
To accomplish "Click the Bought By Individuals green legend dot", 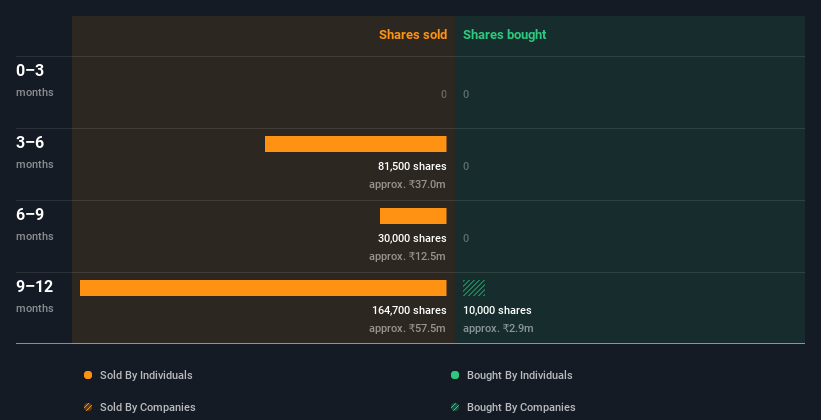I will 455,375.
